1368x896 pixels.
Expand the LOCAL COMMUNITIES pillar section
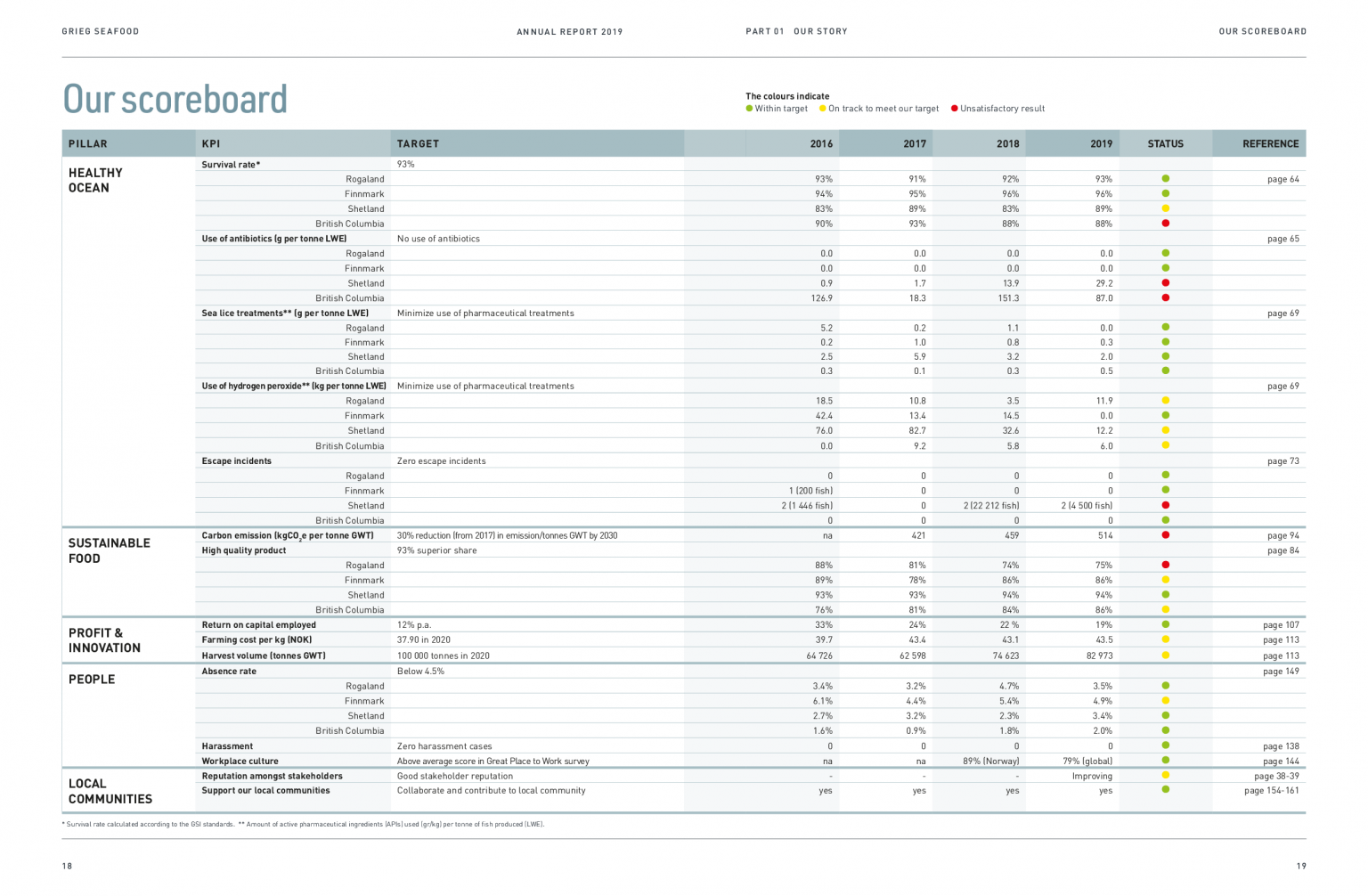point(109,791)
